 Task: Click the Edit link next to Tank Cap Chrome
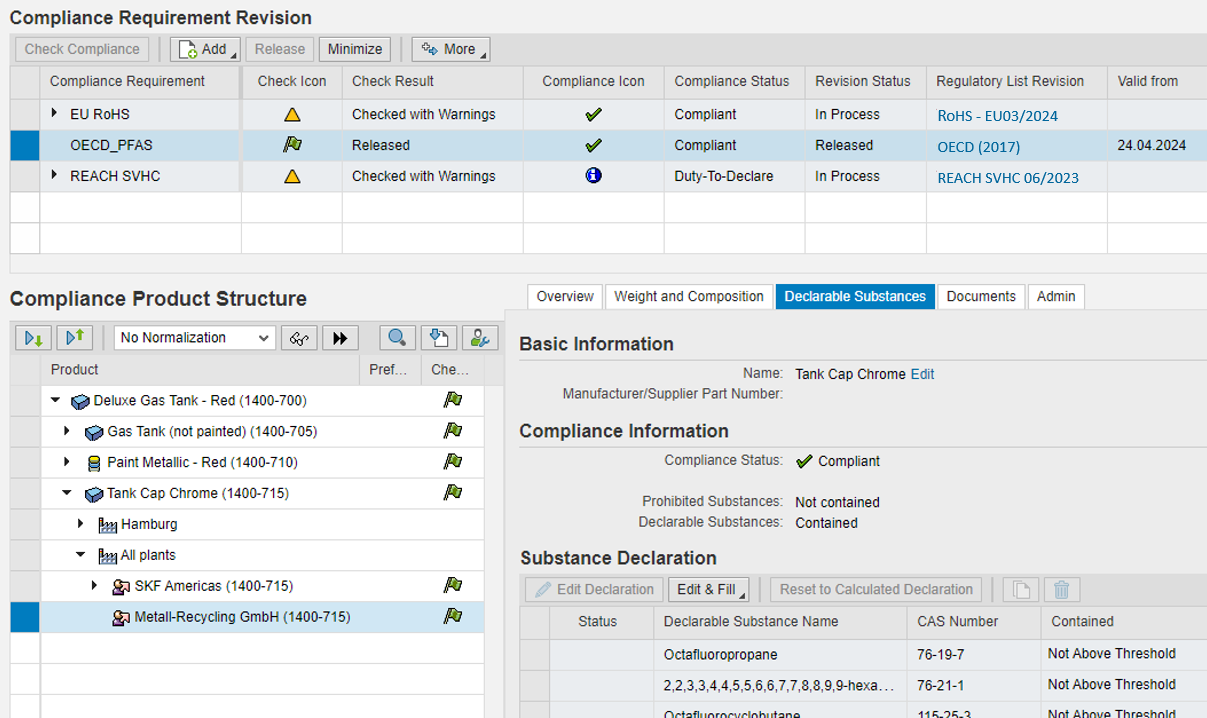[x=922, y=374]
